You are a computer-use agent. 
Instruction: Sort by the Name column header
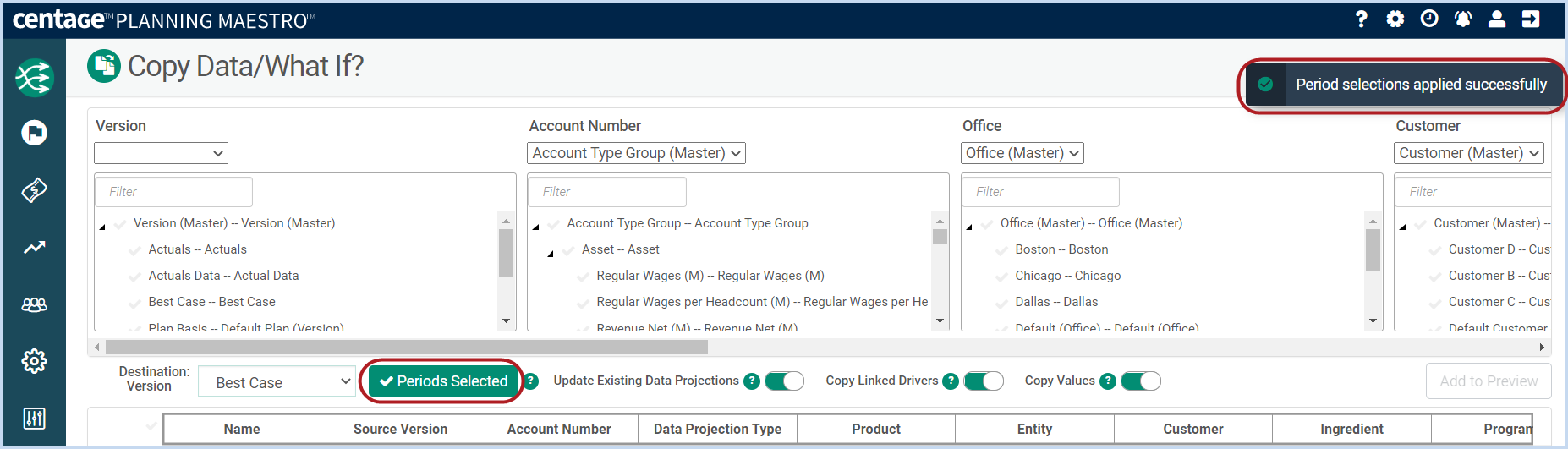(x=242, y=430)
